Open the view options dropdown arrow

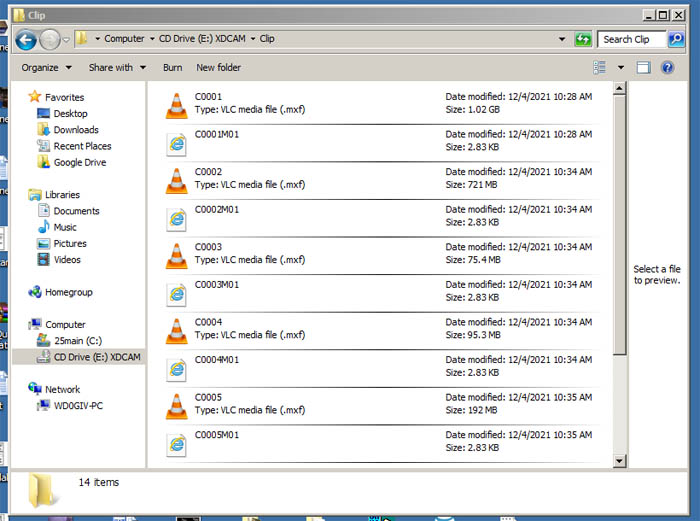coord(621,68)
